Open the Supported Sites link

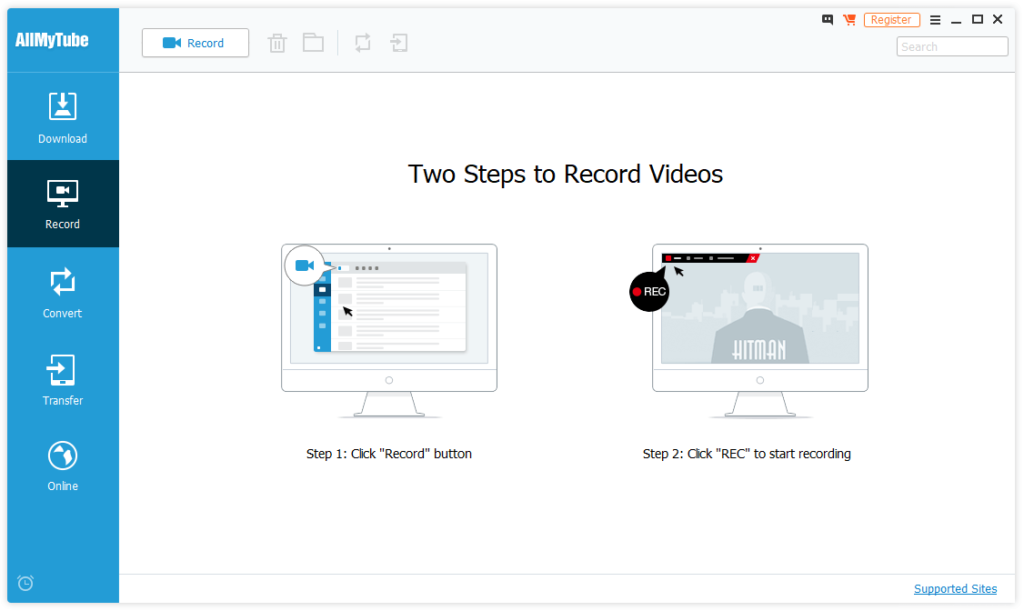click(x=955, y=588)
